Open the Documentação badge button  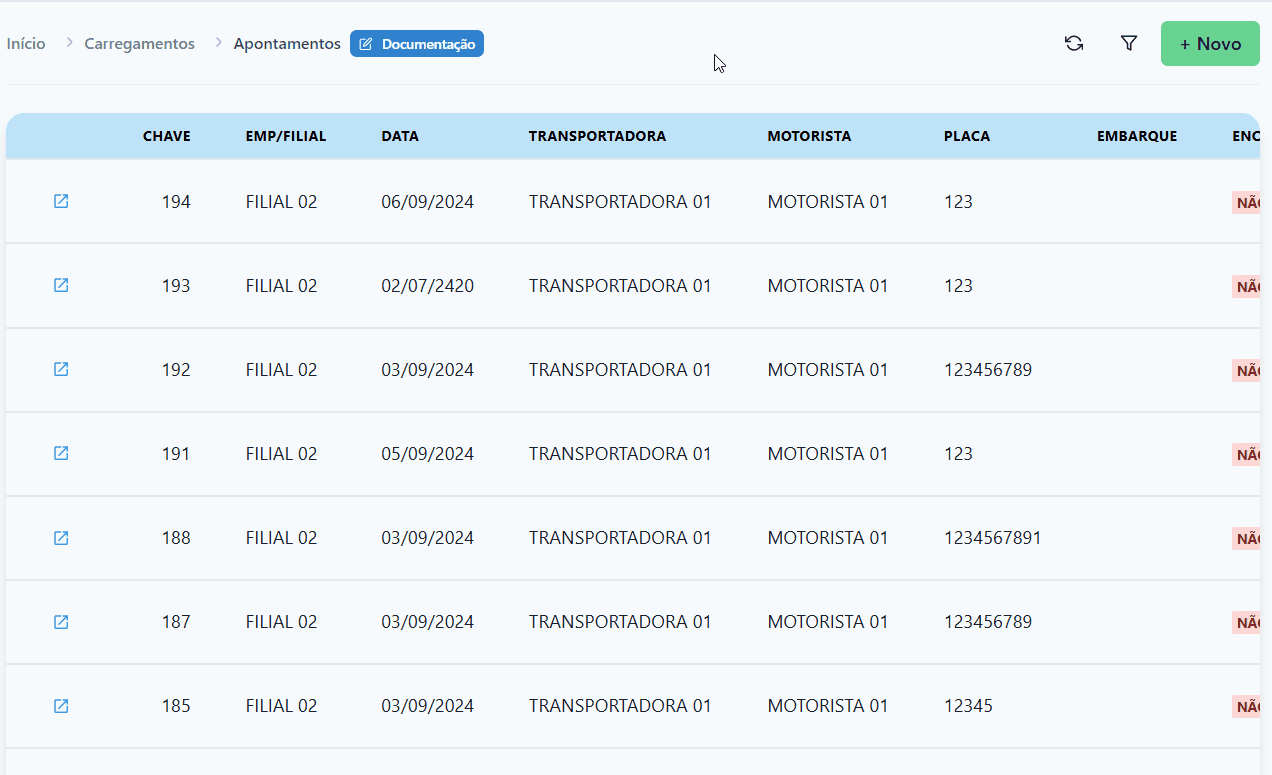point(417,44)
